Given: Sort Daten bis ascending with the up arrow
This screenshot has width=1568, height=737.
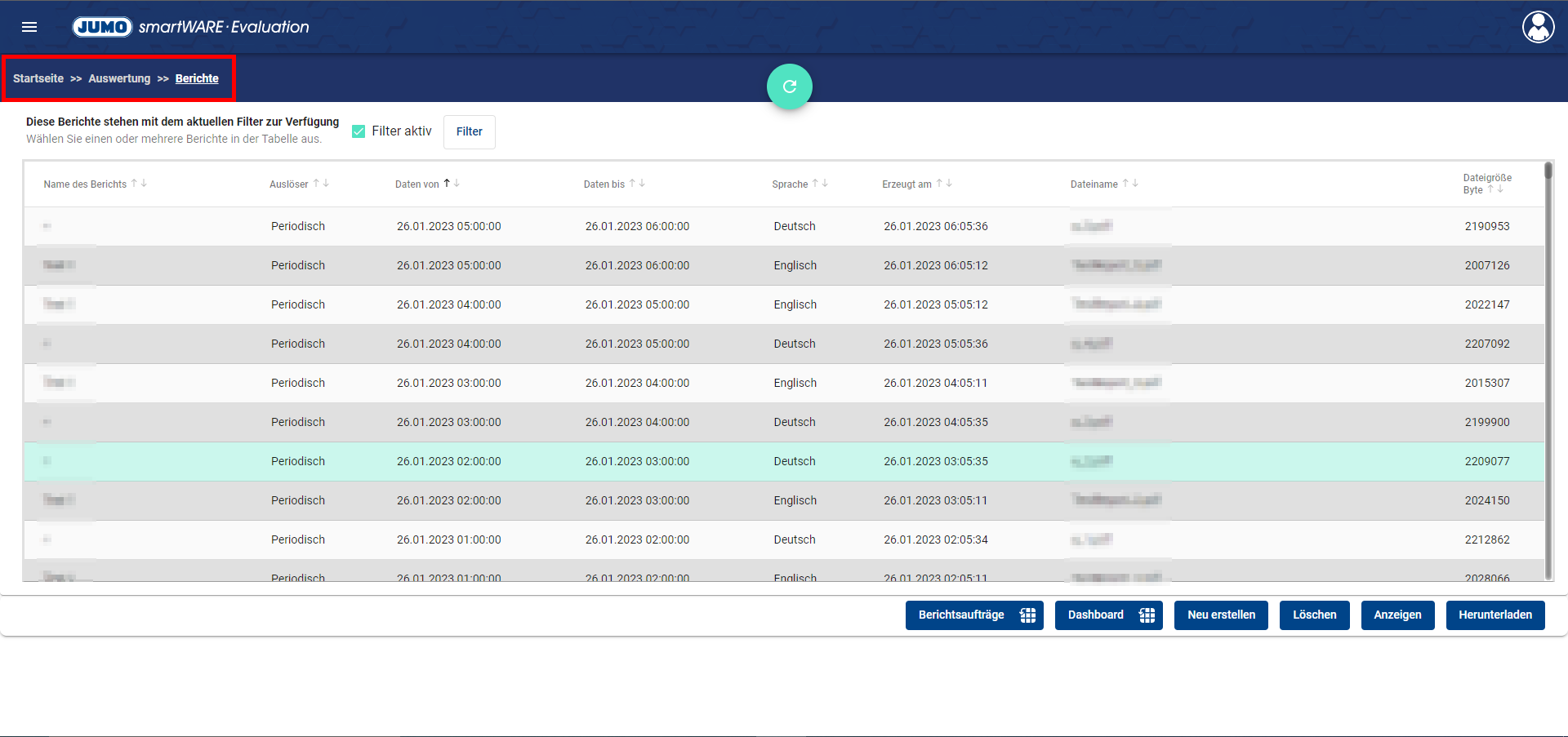Looking at the screenshot, I should point(632,184).
